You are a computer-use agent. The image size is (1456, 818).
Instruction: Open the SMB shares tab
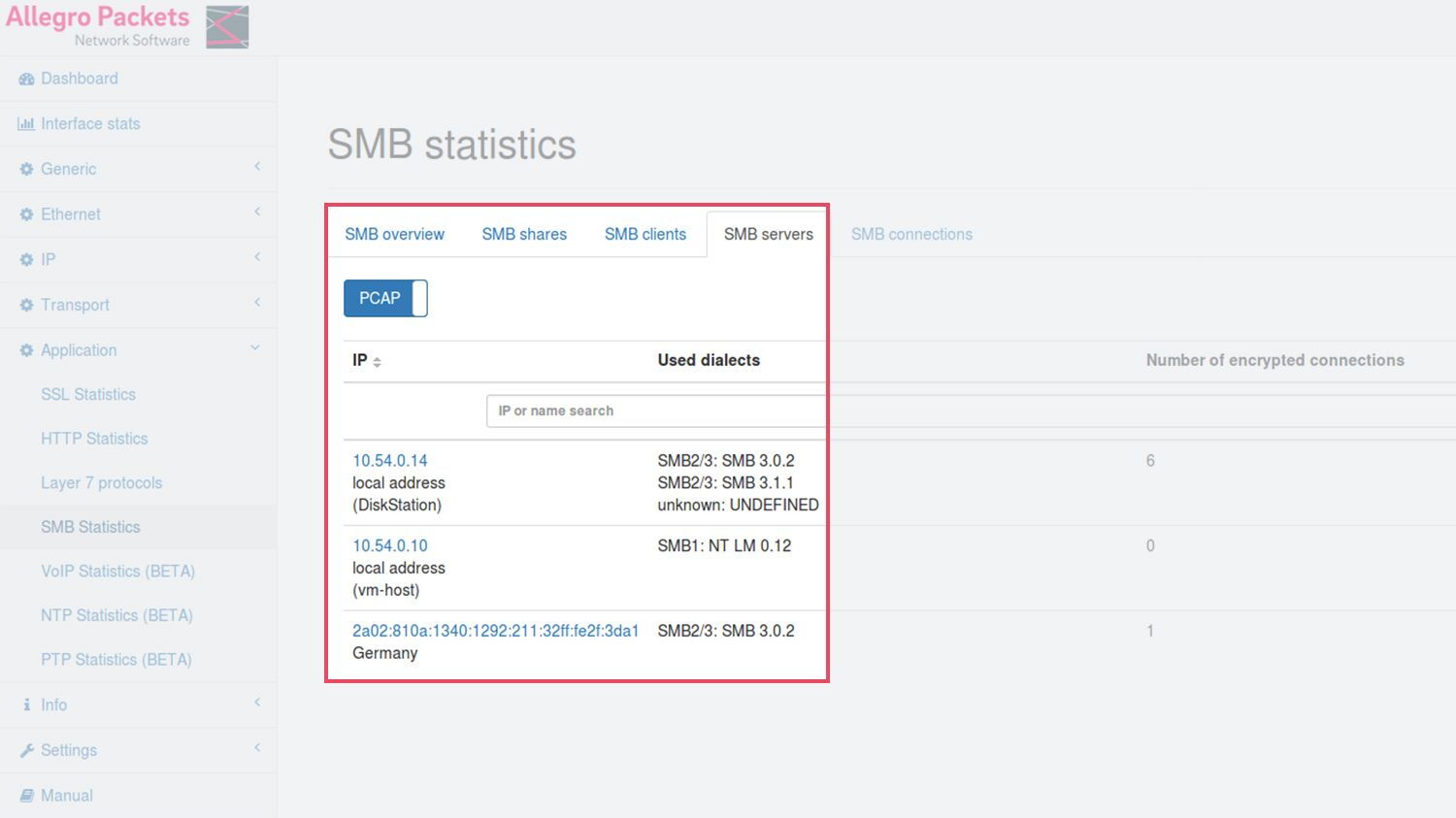click(524, 234)
